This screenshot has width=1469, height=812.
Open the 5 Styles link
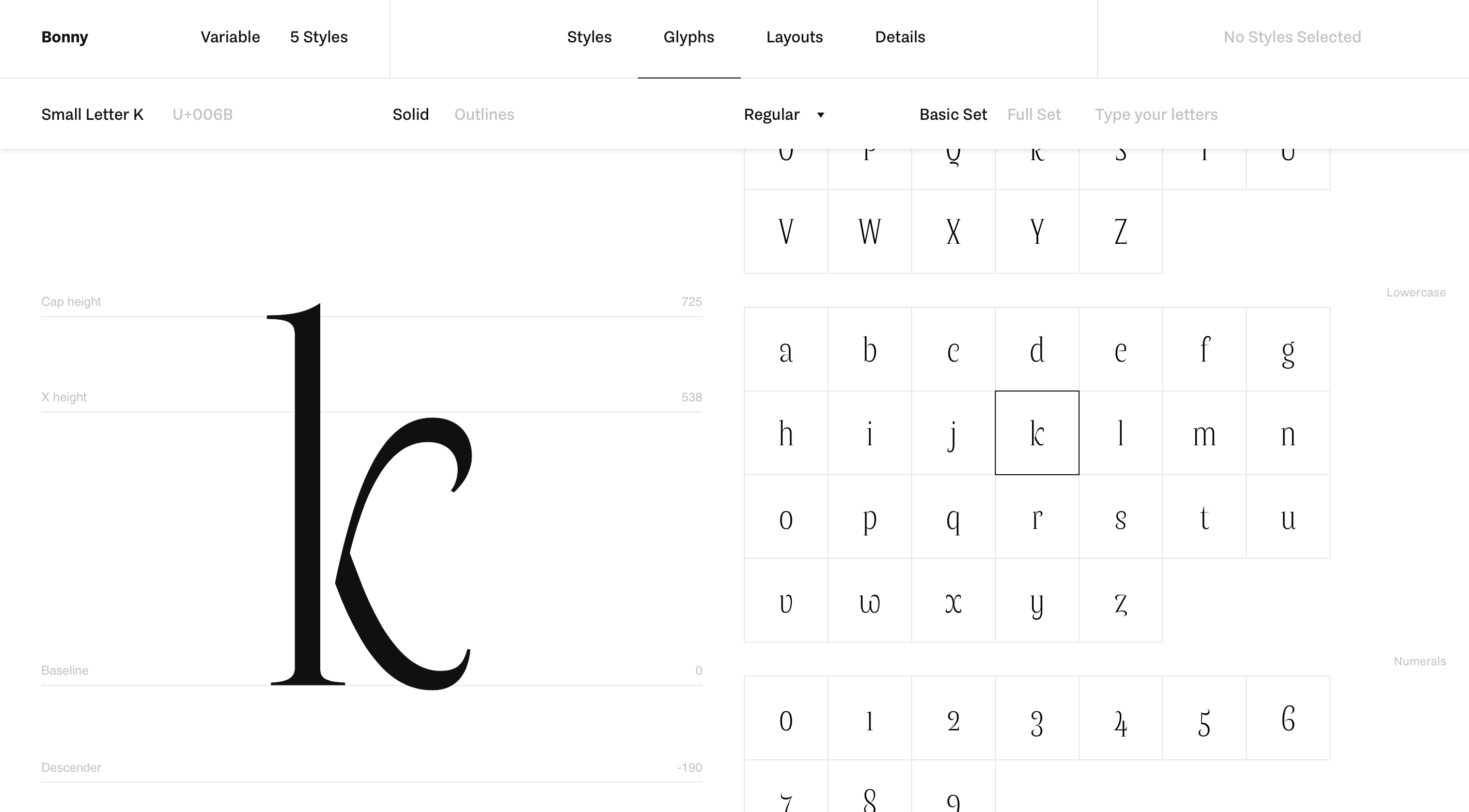pyautogui.click(x=318, y=37)
